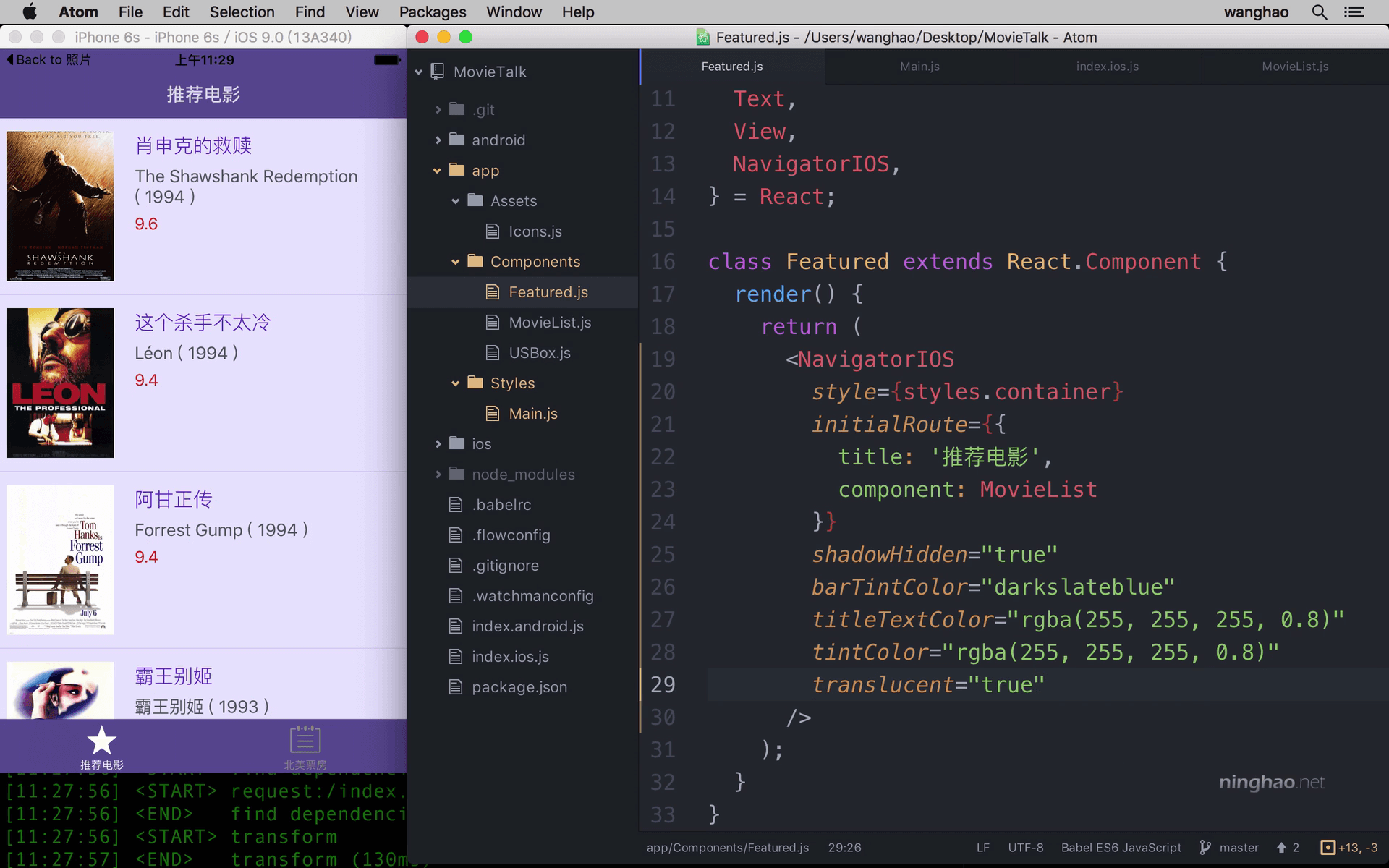1389x868 pixels.
Task: Click the .watchmanconfig file icon
Action: point(456,596)
